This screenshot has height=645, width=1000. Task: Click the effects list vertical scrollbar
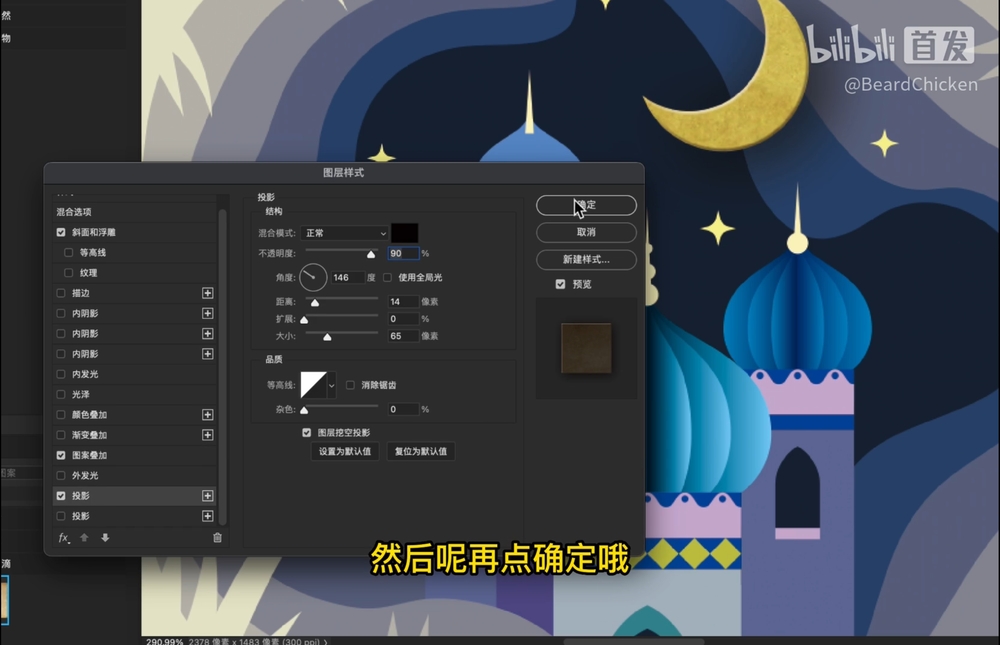pos(223,367)
